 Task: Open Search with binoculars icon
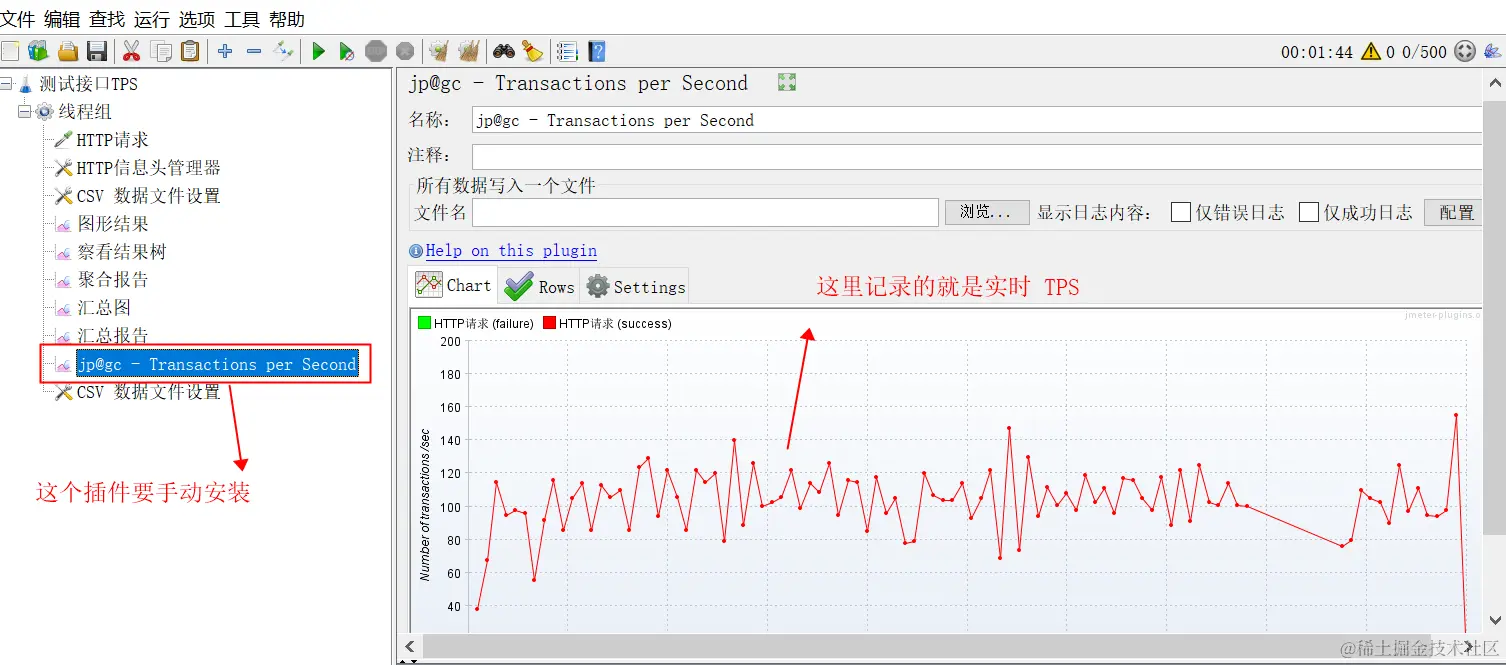503,51
